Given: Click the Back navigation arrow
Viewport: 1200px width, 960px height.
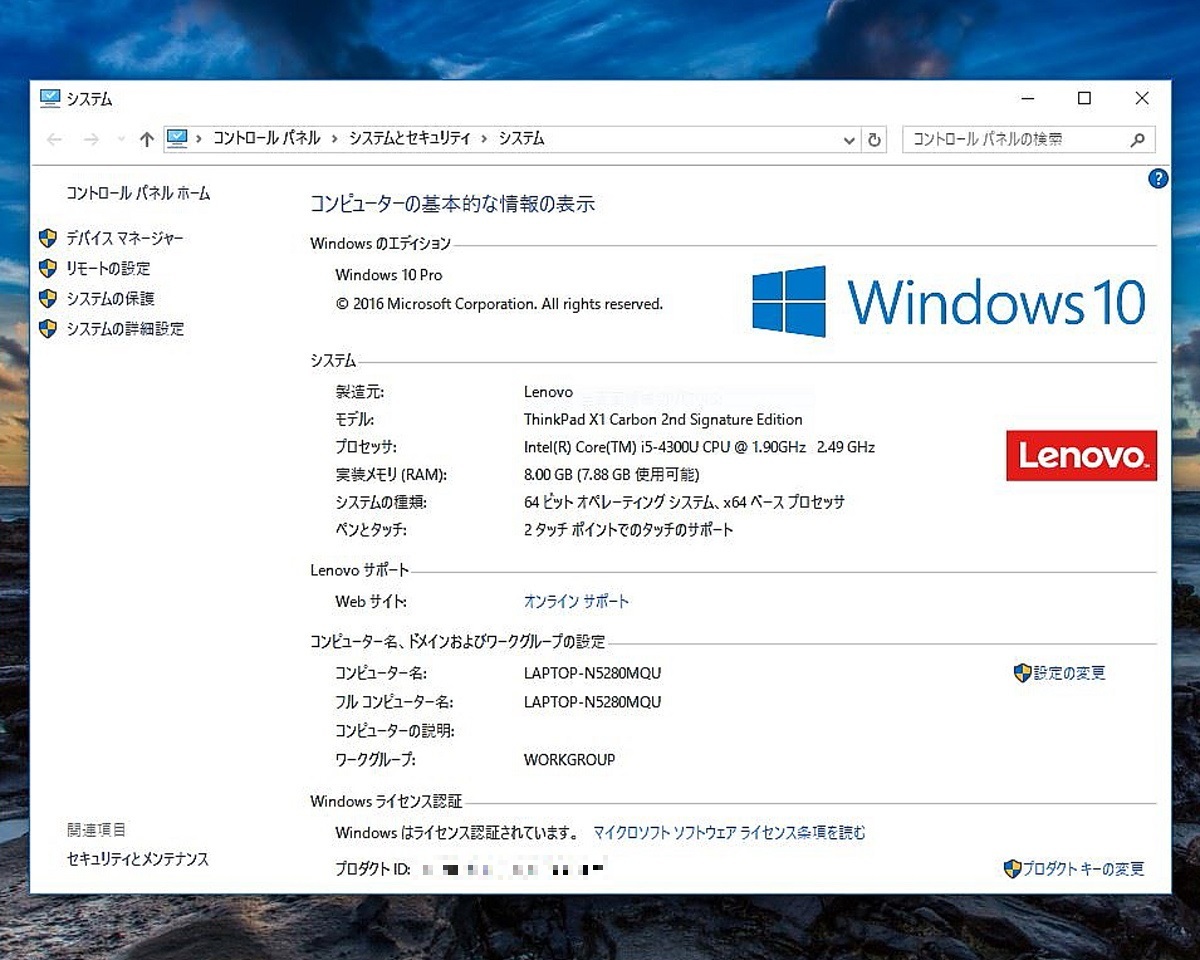Looking at the screenshot, I should point(55,140).
